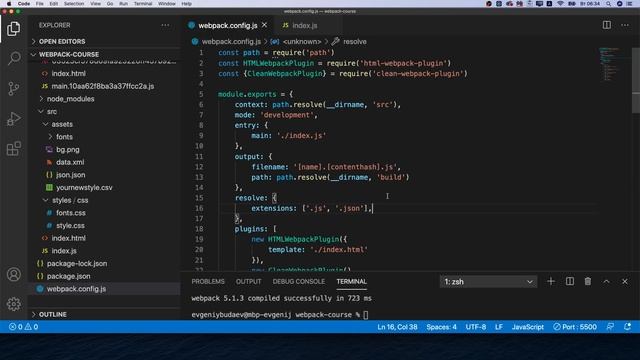Close the terminal panel

pyautogui.click(x=624, y=281)
